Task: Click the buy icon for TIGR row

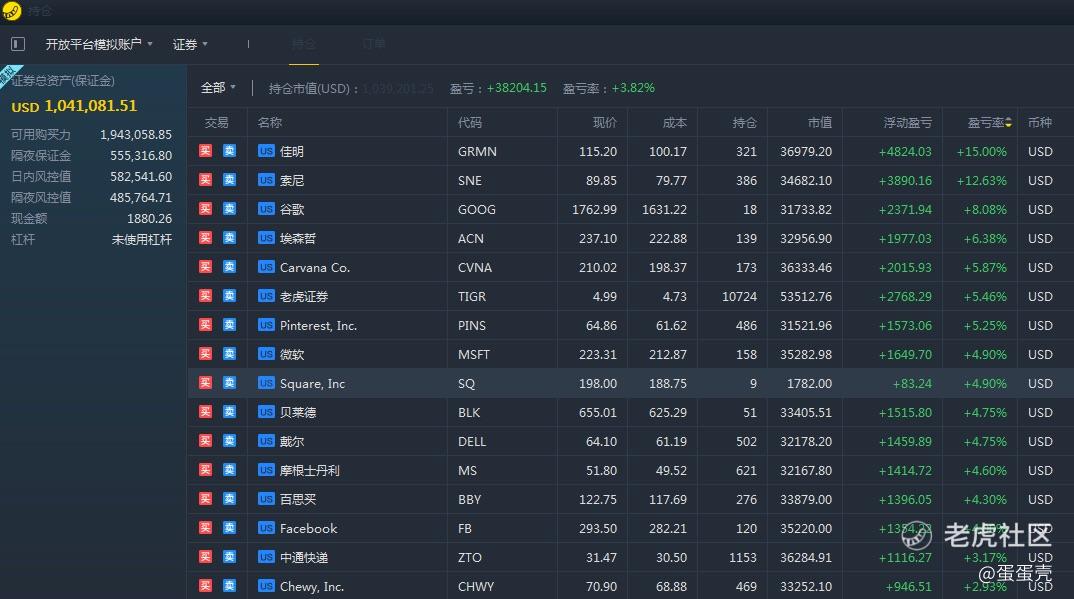Action: 205,296
